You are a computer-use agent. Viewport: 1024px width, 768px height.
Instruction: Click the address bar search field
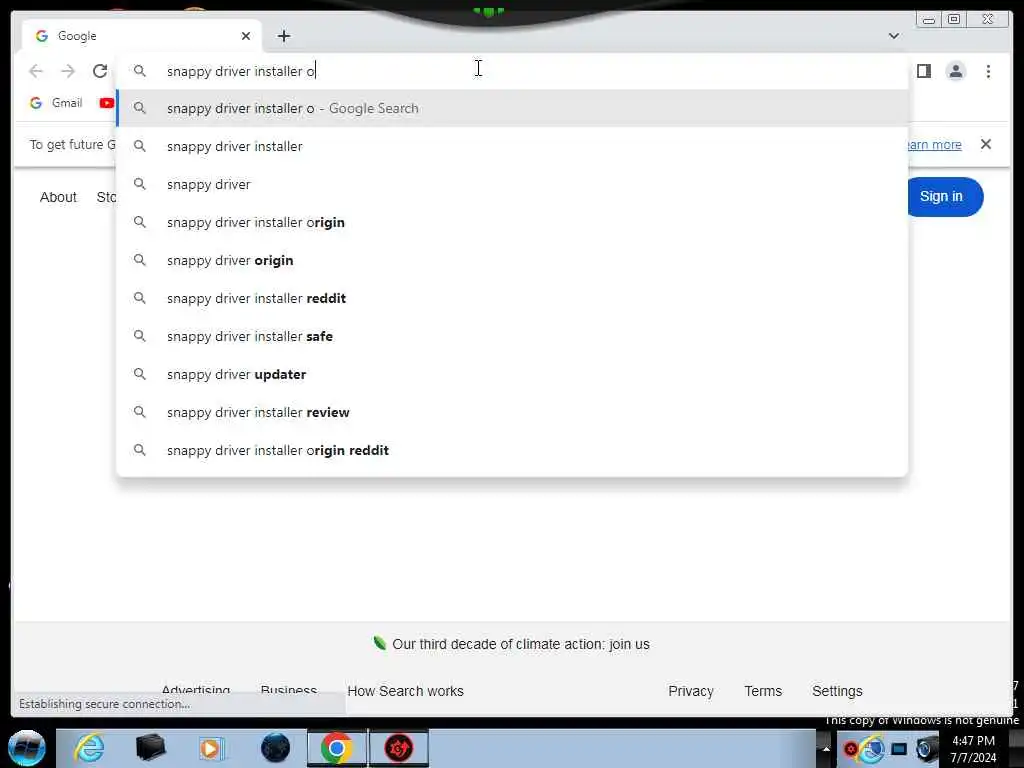[x=512, y=71]
